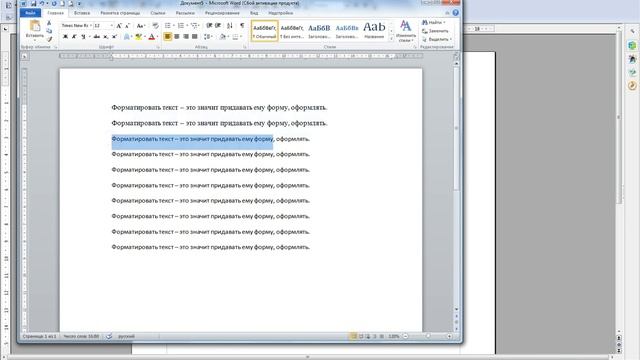This screenshot has height=360, width=640.
Task: Toggle right text alignment
Action: (186, 37)
